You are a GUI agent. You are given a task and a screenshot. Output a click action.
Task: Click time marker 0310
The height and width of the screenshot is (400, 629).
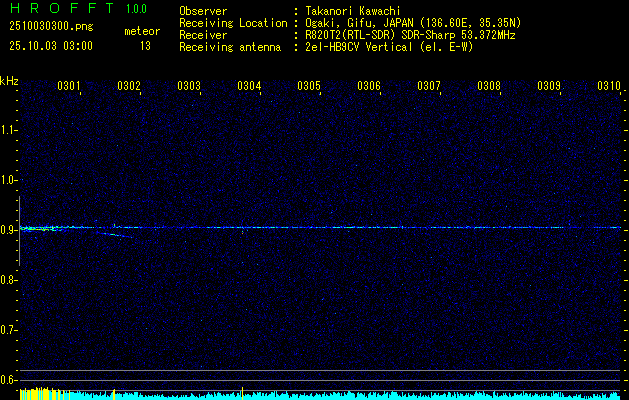[609, 85]
